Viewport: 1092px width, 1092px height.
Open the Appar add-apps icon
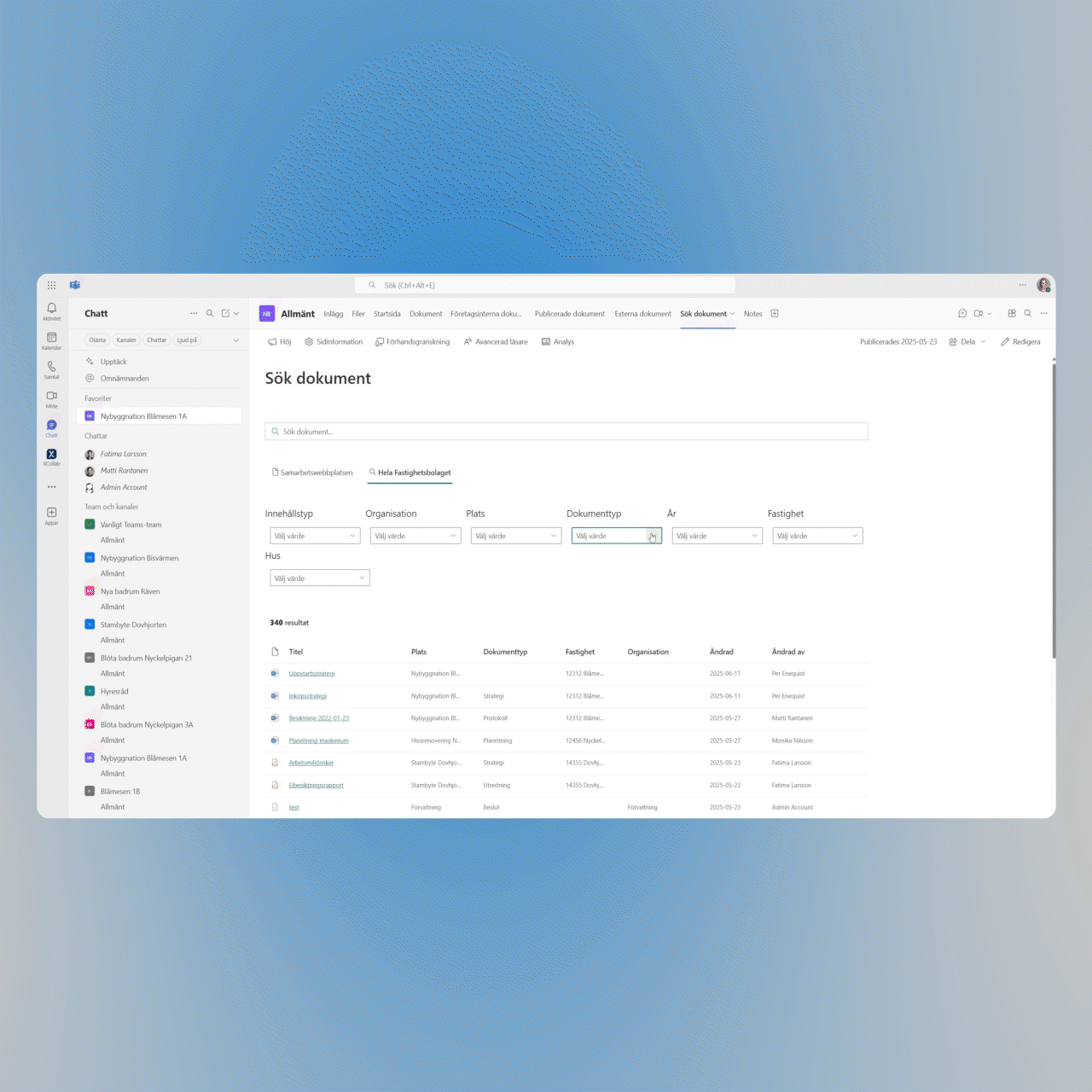point(51,514)
